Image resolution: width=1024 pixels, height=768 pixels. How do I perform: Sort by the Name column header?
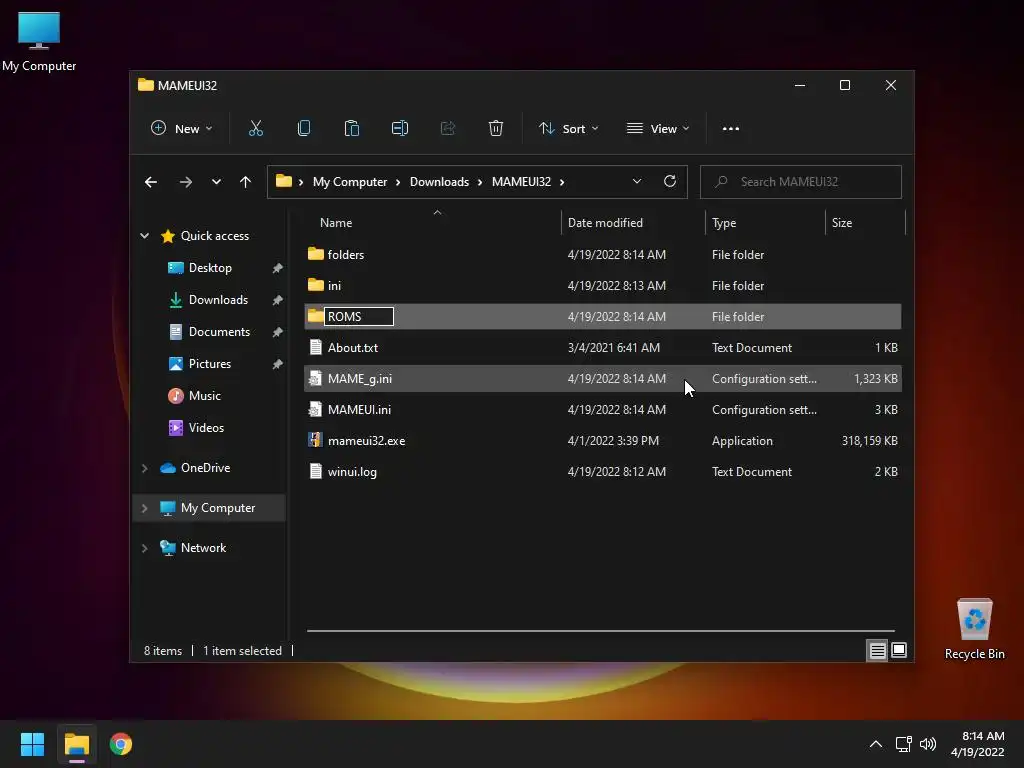pos(432,223)
